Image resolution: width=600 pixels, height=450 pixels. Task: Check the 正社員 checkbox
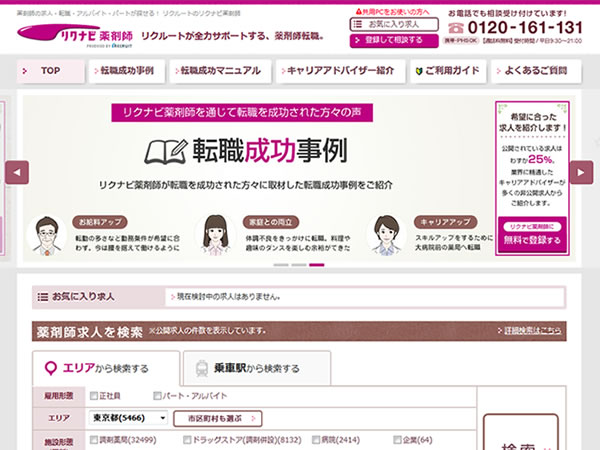pyautogui.click(x=94, y=396)
